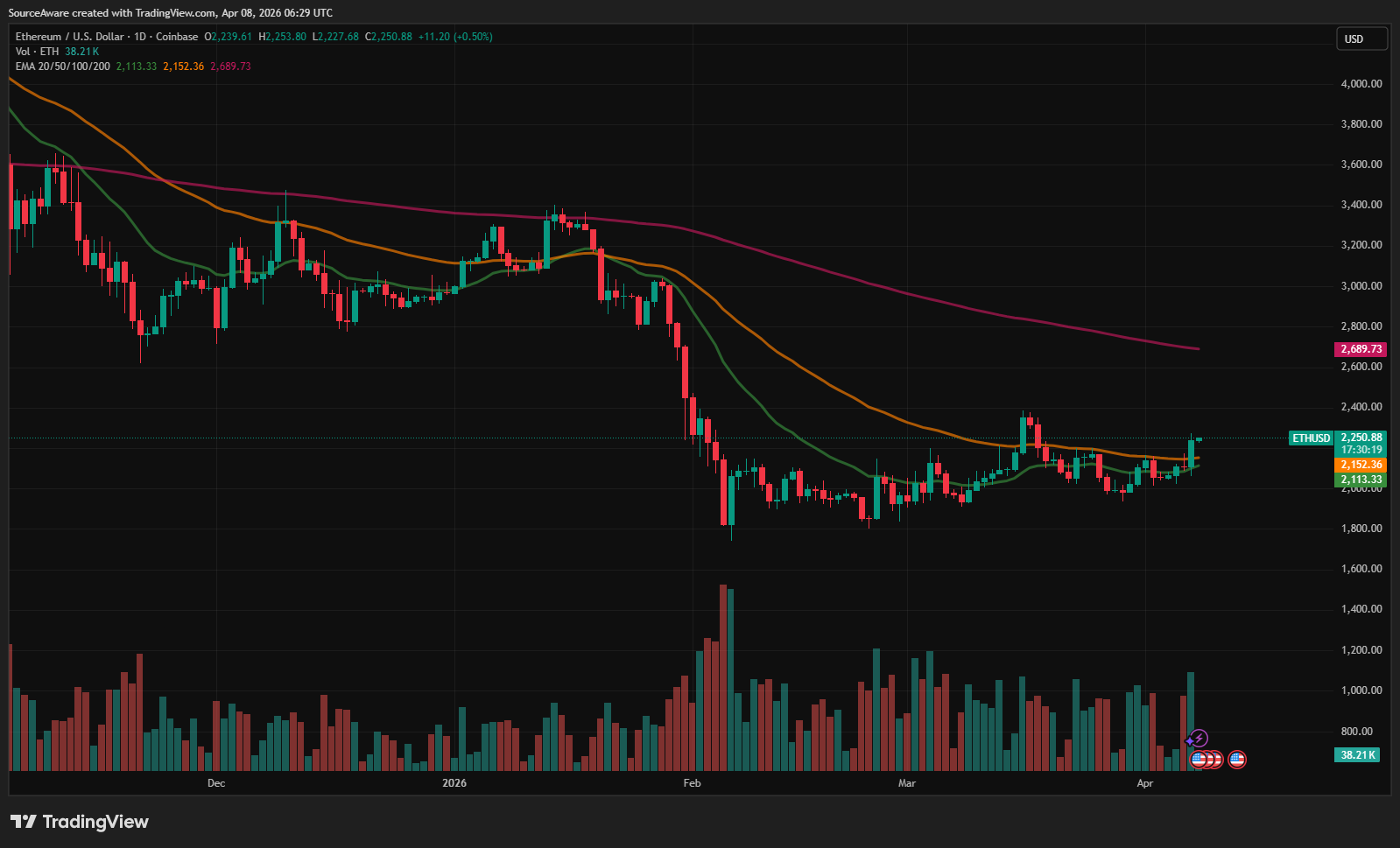This screenshot has height=848, width=1400.
Task: Click the 17:30:19 bar countdown timer
Action: 1361,450
